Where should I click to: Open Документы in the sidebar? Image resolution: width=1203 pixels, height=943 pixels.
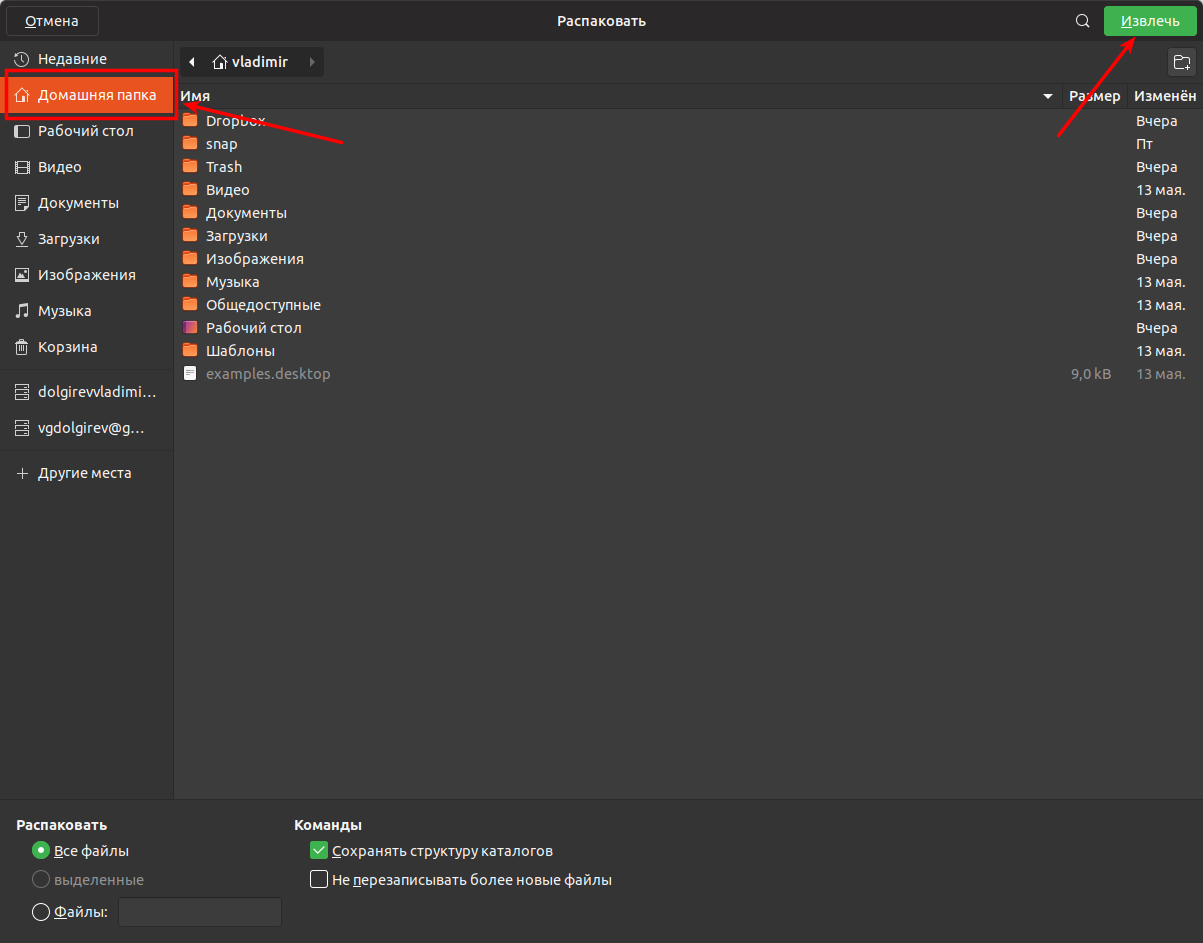point(86,203)
